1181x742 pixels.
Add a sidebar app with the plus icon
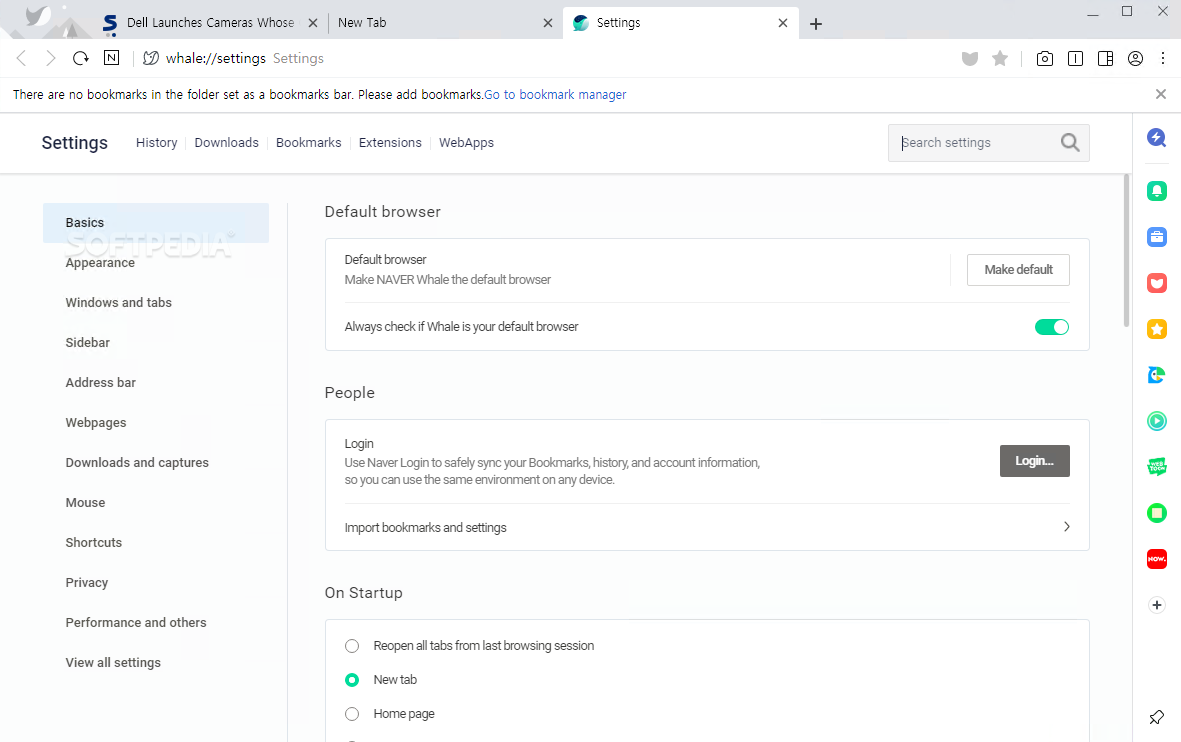1157,605
